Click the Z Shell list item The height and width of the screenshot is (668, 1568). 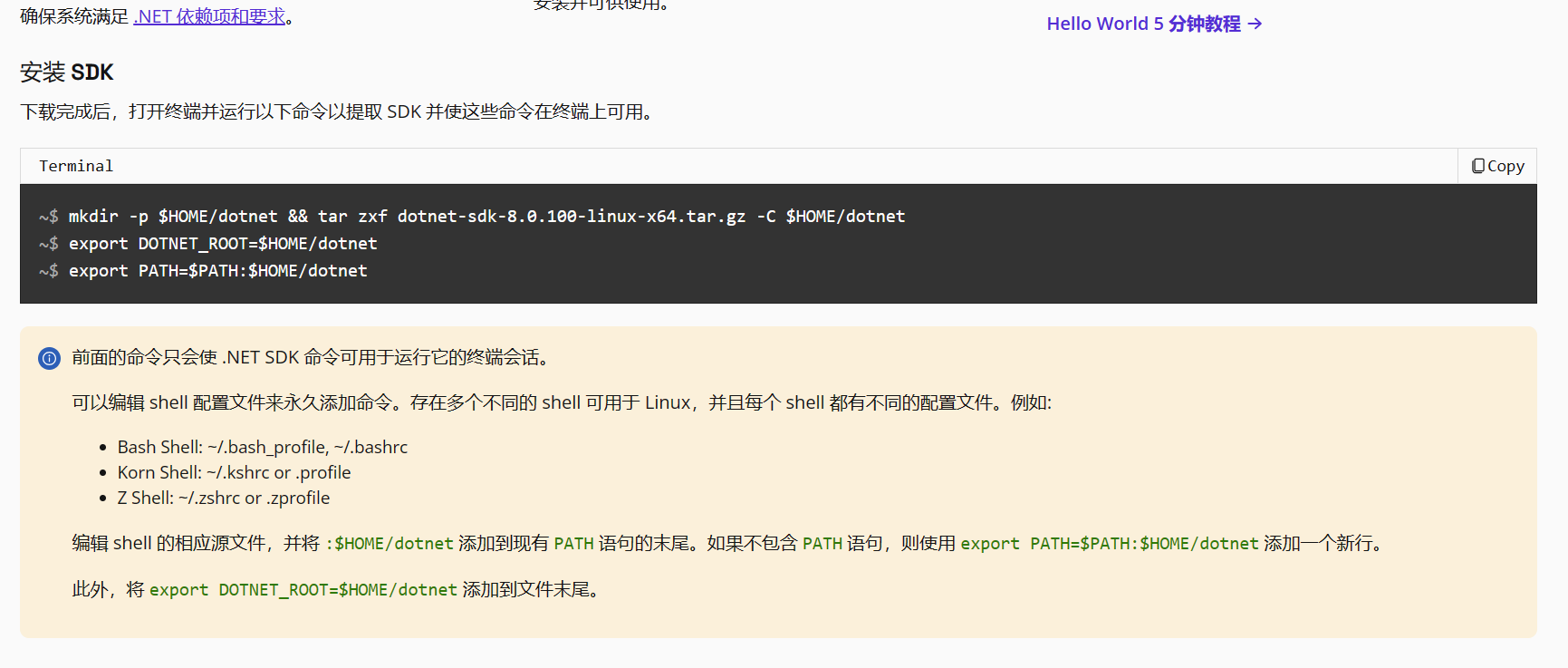(x=224, y=498)
